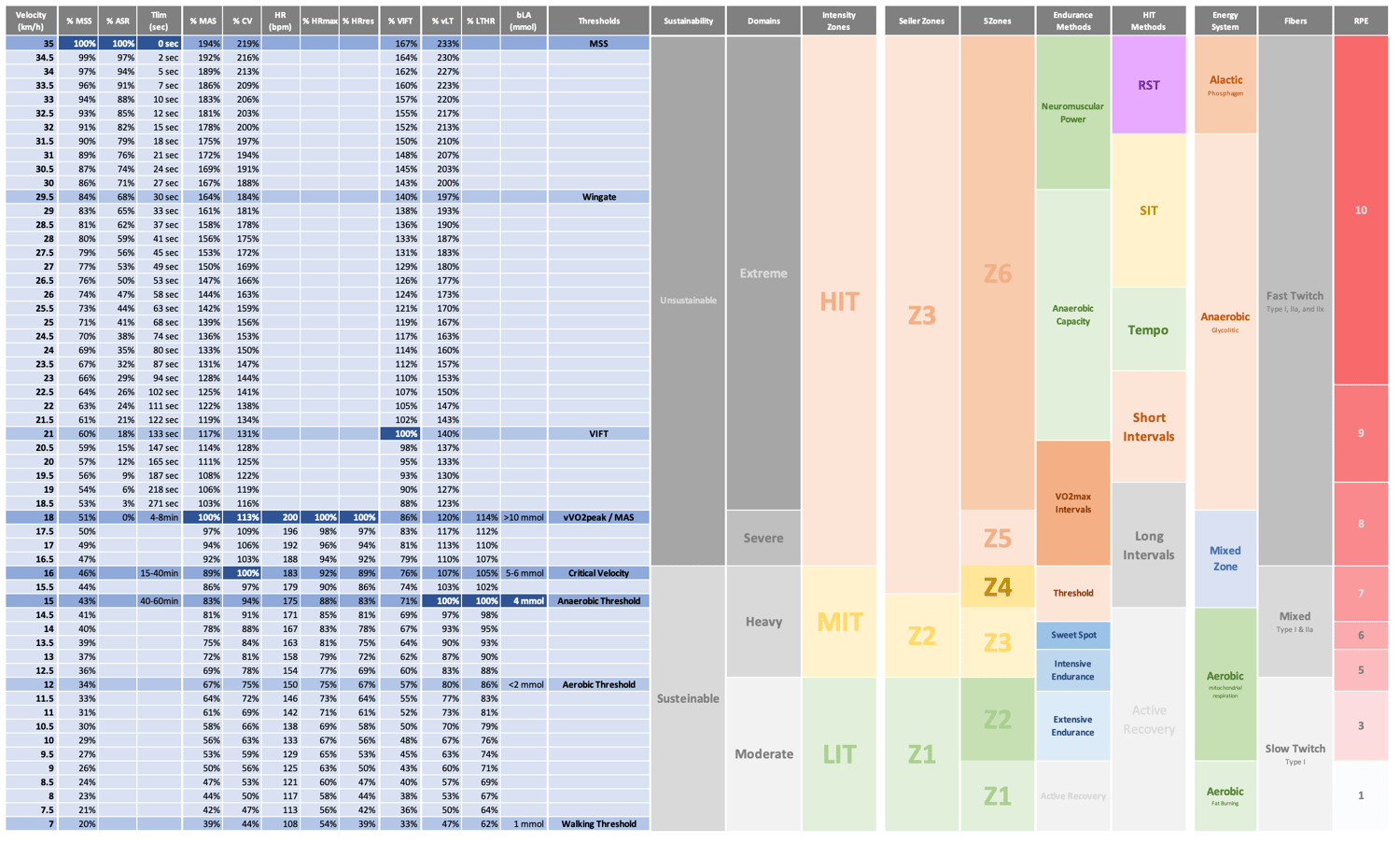
Task: Click the purple RST method block
Action: point(1148,85)
